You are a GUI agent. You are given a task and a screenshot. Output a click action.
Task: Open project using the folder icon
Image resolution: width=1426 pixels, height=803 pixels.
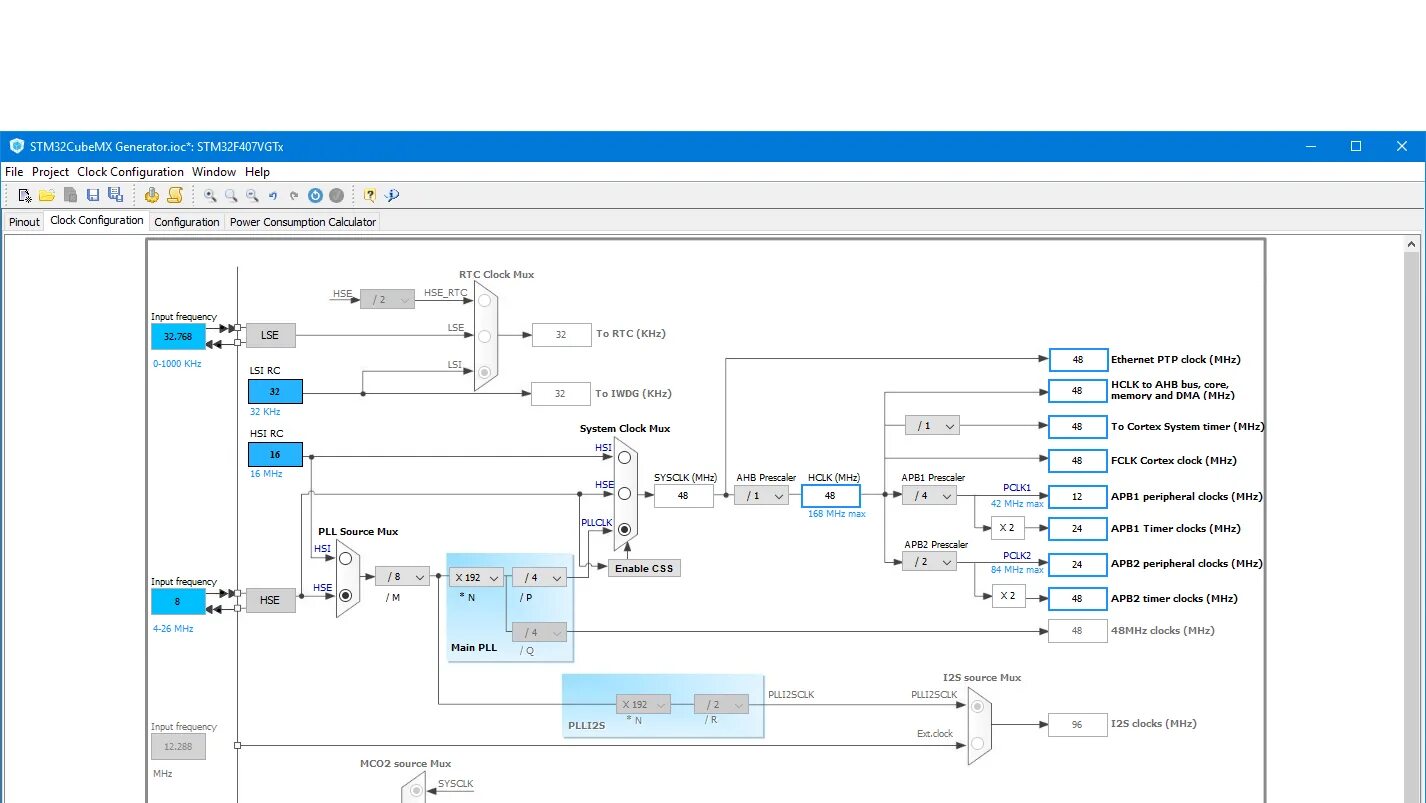point(47,195)
